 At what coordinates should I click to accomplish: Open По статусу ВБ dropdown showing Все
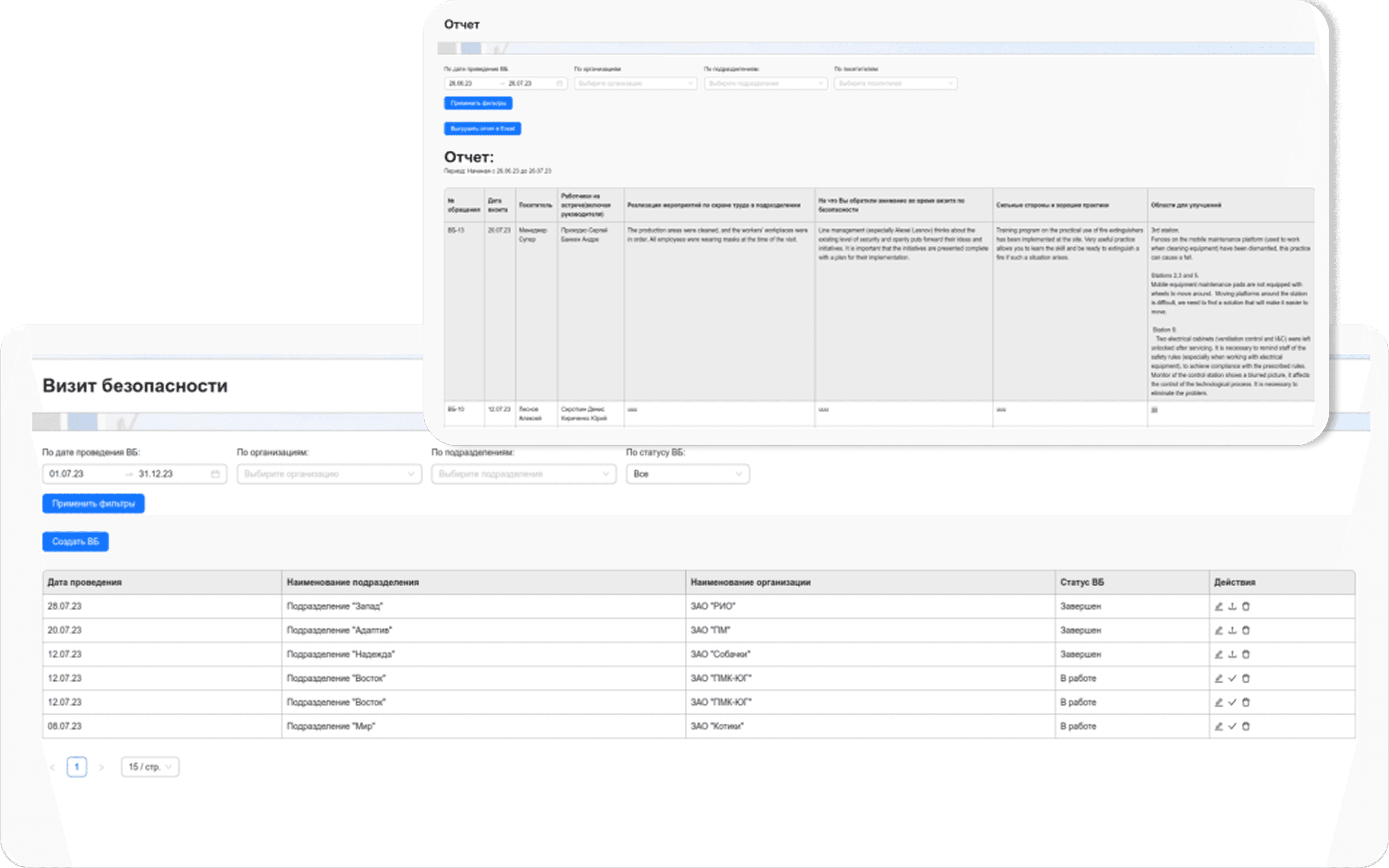click(688, 474)
